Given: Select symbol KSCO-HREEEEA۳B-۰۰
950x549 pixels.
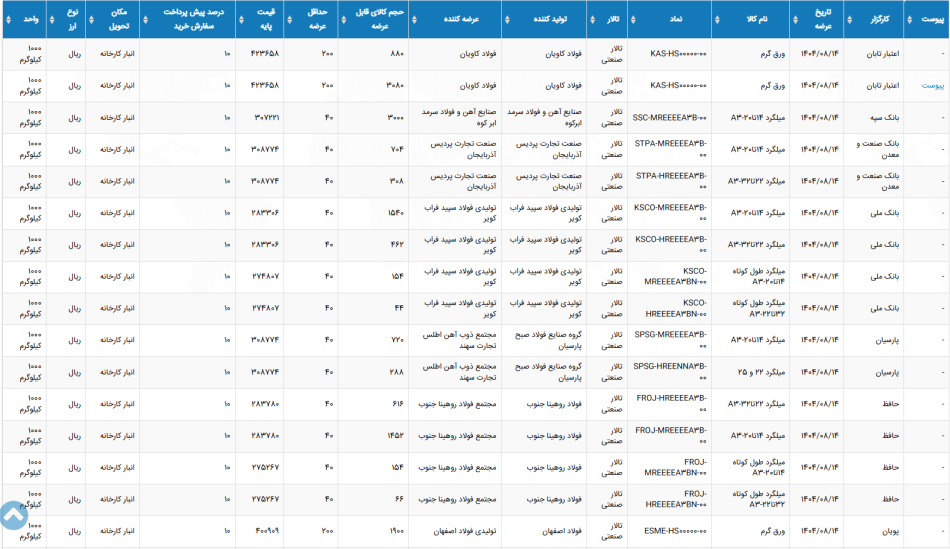Looking at the screenshot, I should pyautogui.click(x=671, y=245).
